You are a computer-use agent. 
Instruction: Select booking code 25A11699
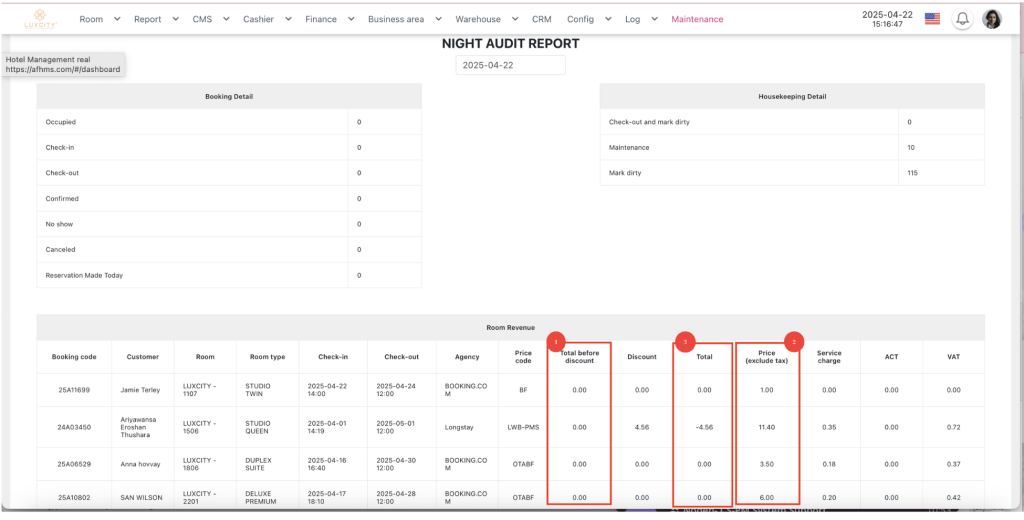[75, 390]
